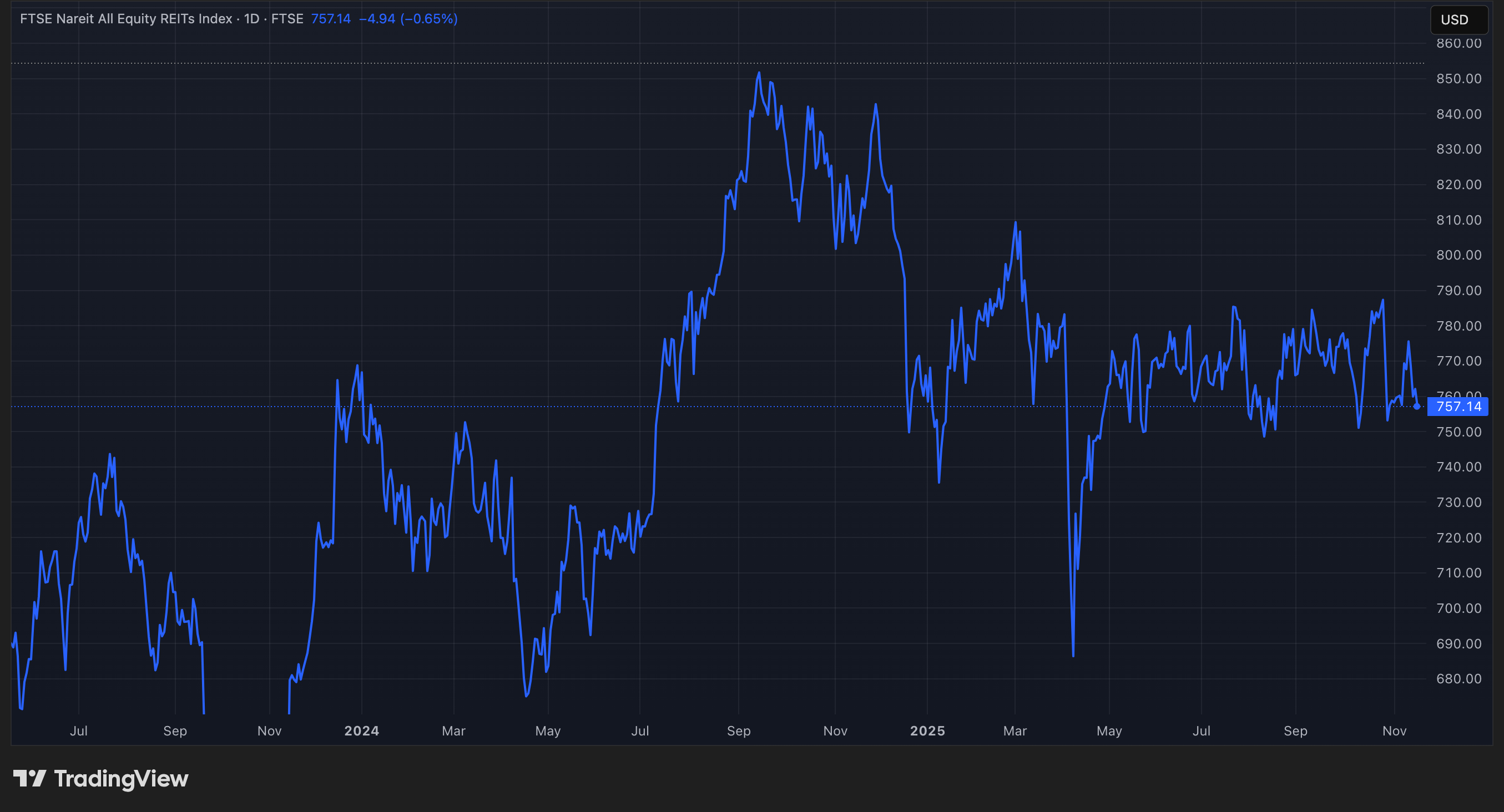The image size is (1504, 812).
Task: Click the FTSE Nareit All Equity REITs title
Action: pos(125,19)
